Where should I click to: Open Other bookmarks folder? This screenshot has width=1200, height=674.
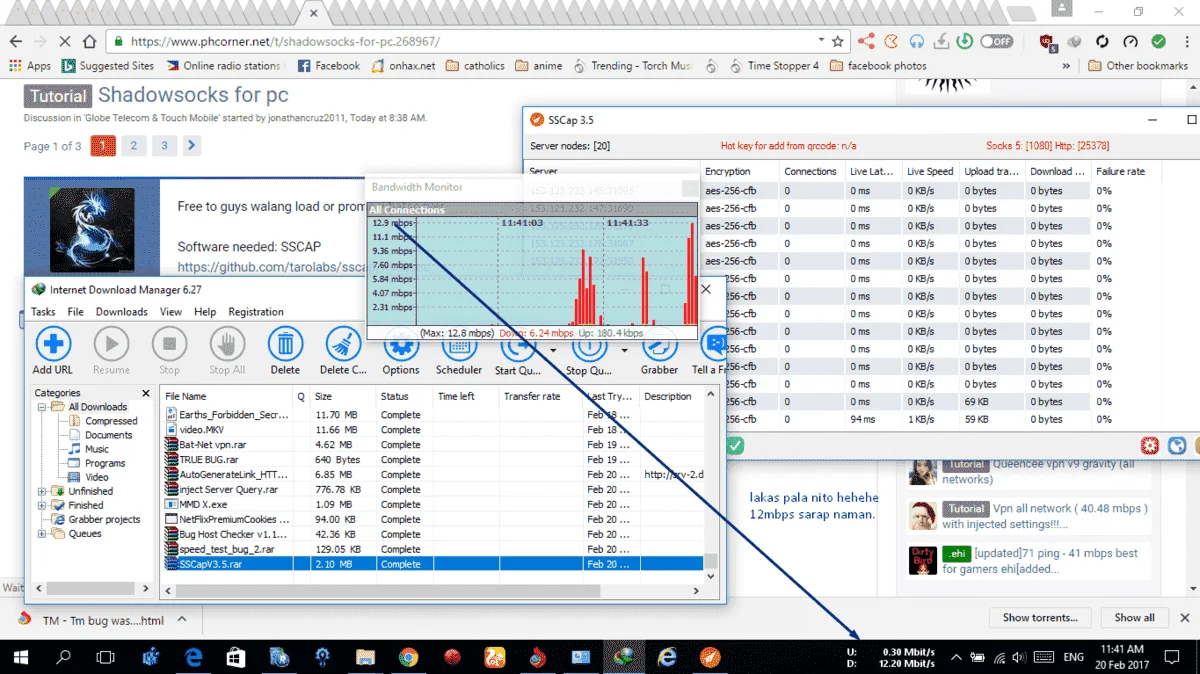point(1138,66)
